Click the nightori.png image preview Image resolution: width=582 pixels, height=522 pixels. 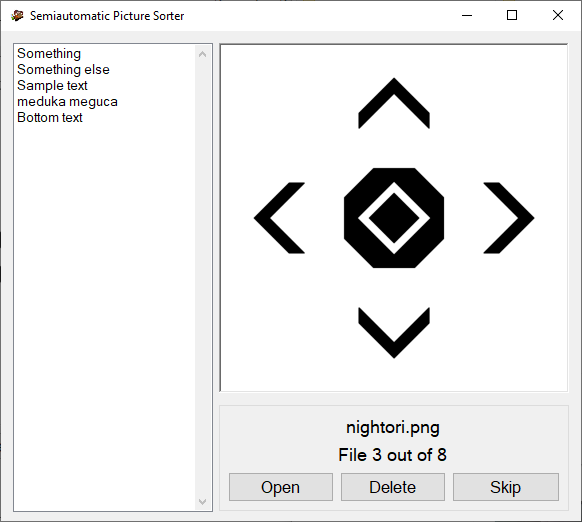394,218
